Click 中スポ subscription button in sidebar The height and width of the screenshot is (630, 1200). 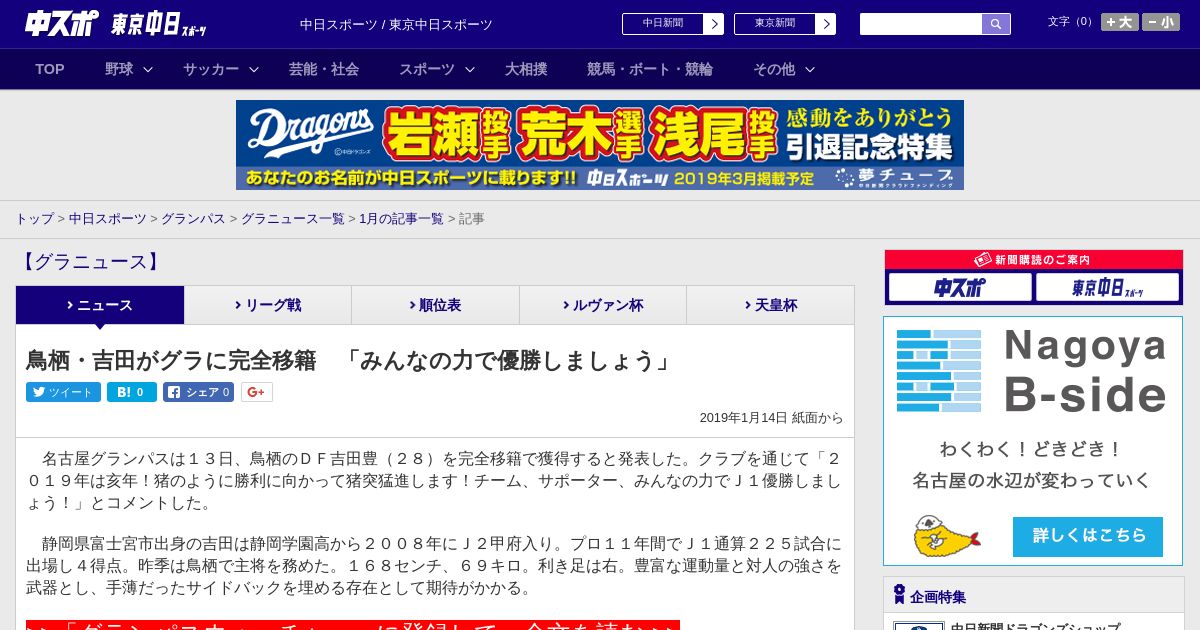coord(960,288)
